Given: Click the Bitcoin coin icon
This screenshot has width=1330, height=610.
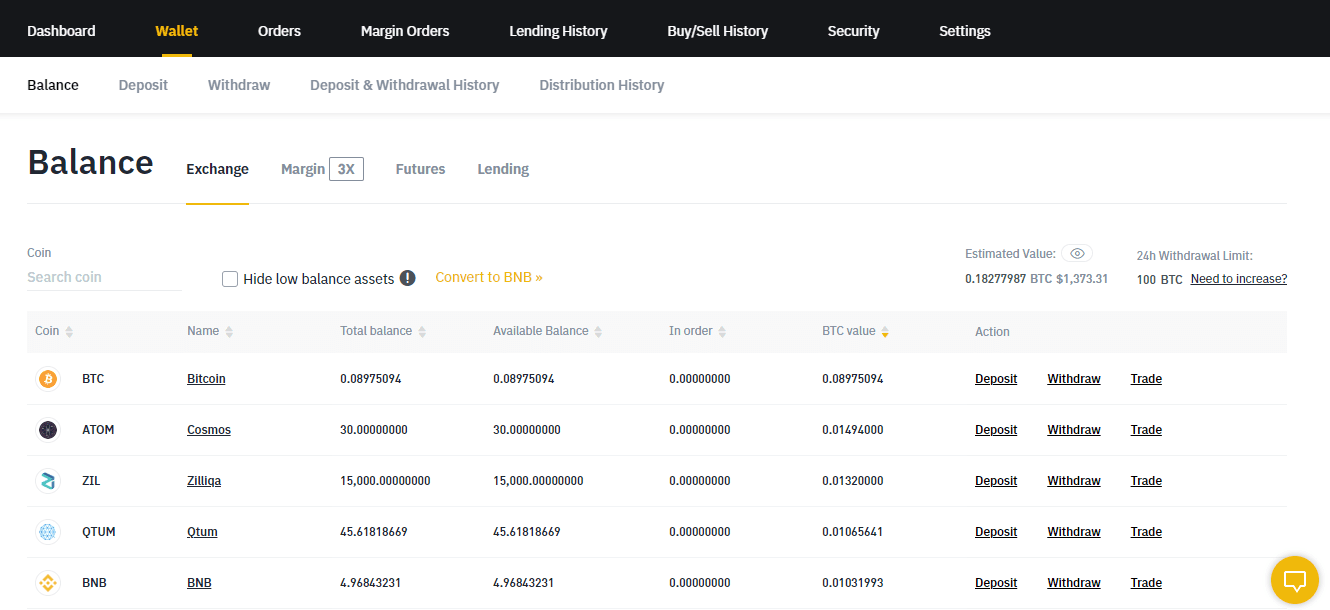Looking at the screenshot, I should (x=47, y=379).
